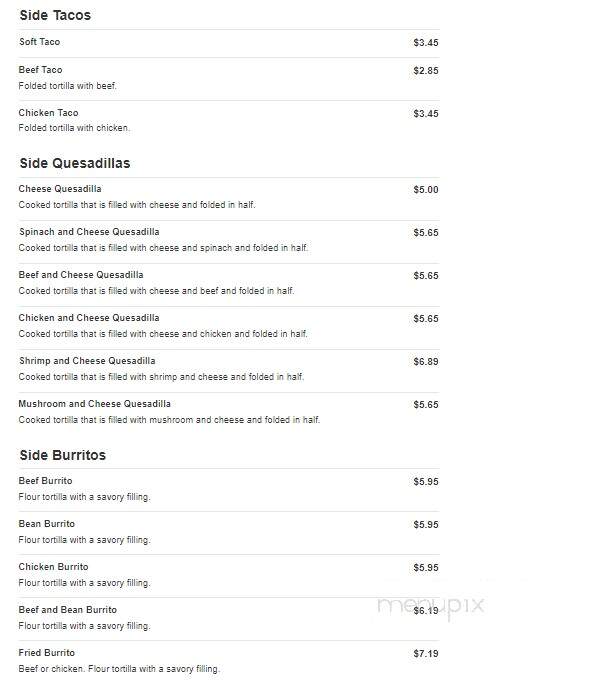610x688 pixels.
Task: Click the menupix watermark logo
Action: pos(431,607)
